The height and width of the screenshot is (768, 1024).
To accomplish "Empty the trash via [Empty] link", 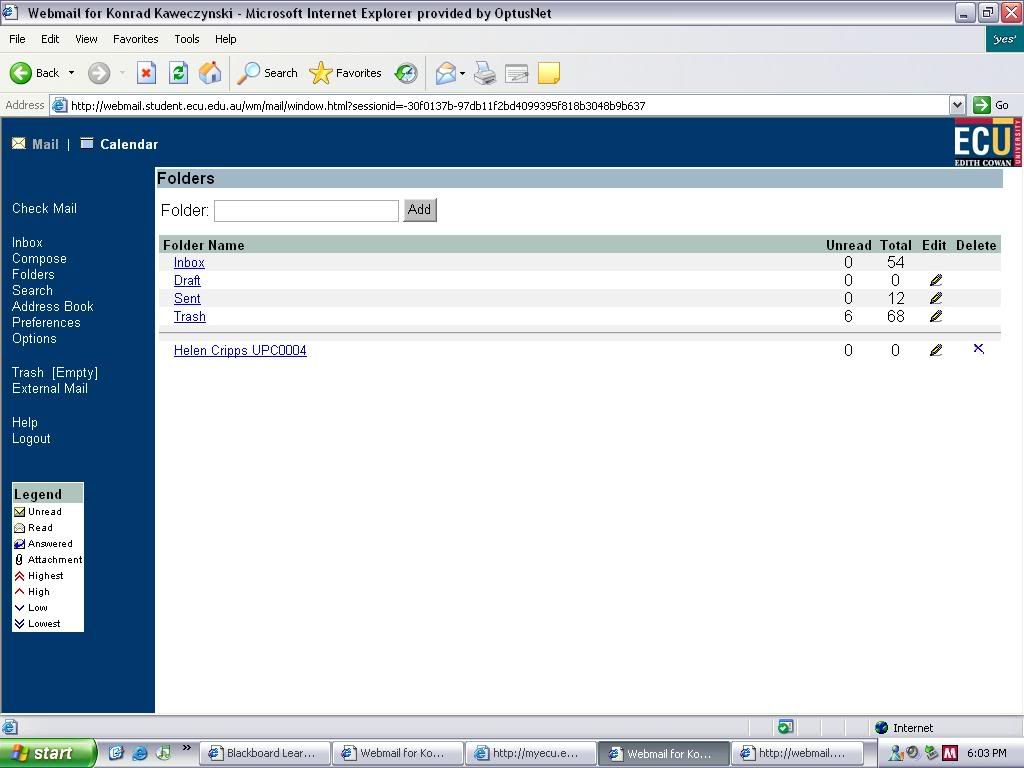I will point(75,372).
